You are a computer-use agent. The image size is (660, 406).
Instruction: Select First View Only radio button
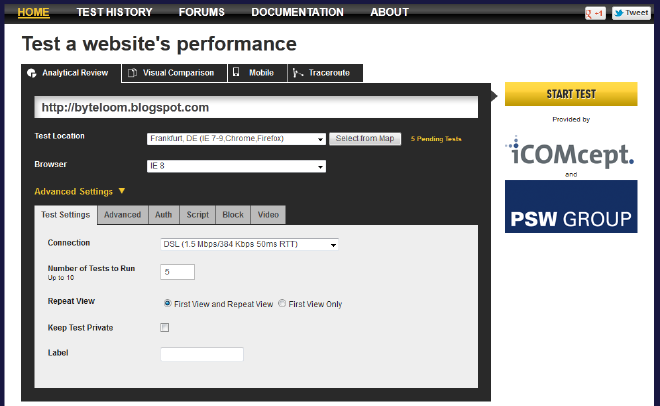[x=282, y=303]
